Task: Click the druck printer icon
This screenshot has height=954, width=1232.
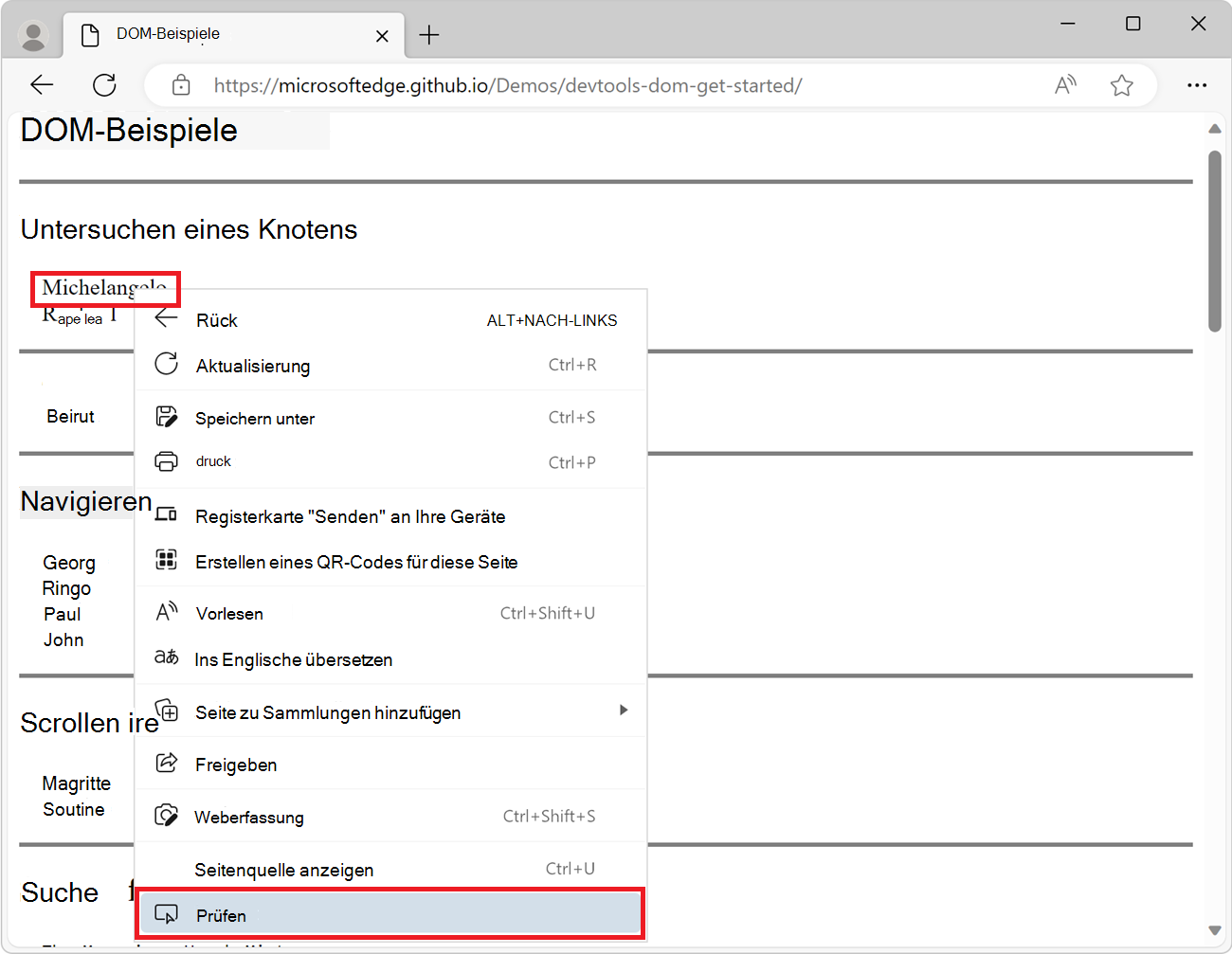Action: pos(167,461)
